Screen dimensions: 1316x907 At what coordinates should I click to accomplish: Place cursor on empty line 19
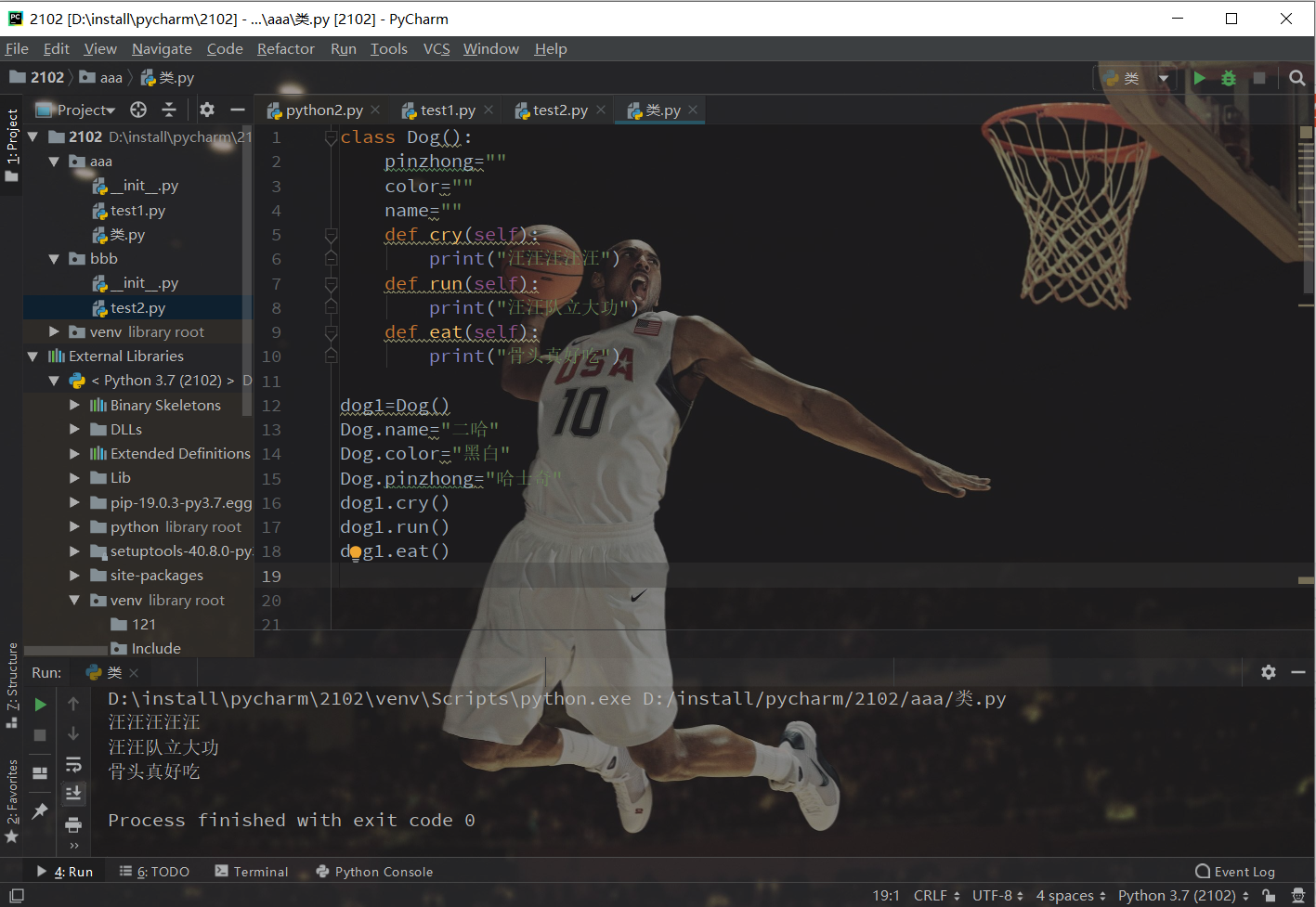(817, 577)
